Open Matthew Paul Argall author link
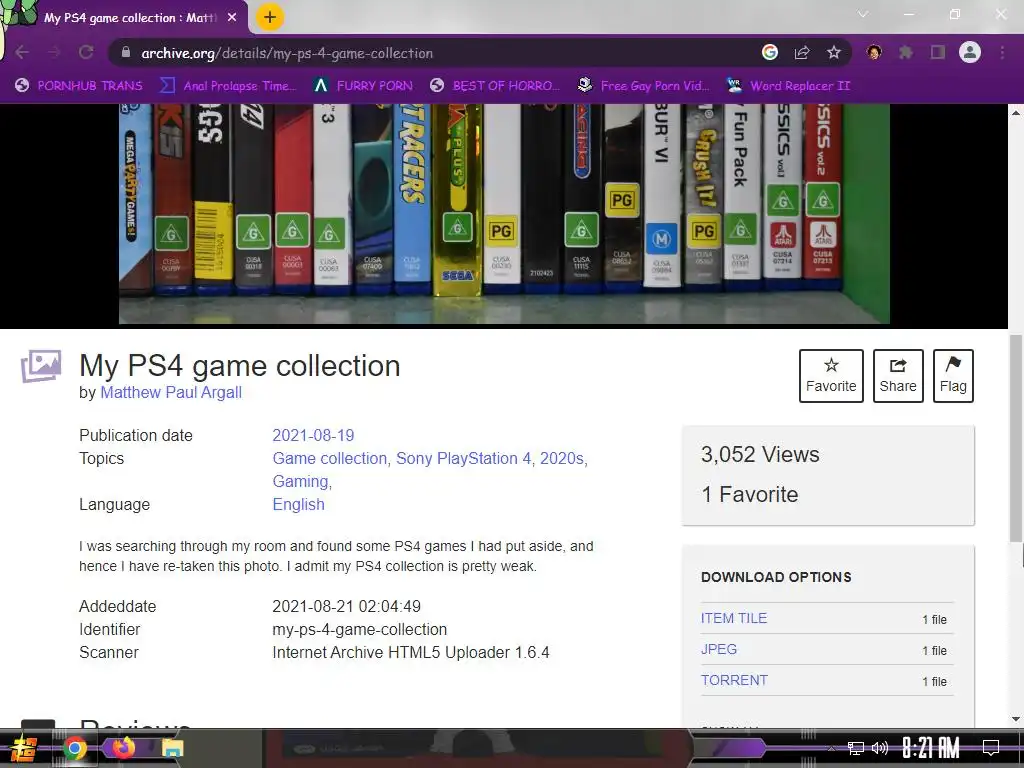1024x768 pixels. click(x=171, y=392)
